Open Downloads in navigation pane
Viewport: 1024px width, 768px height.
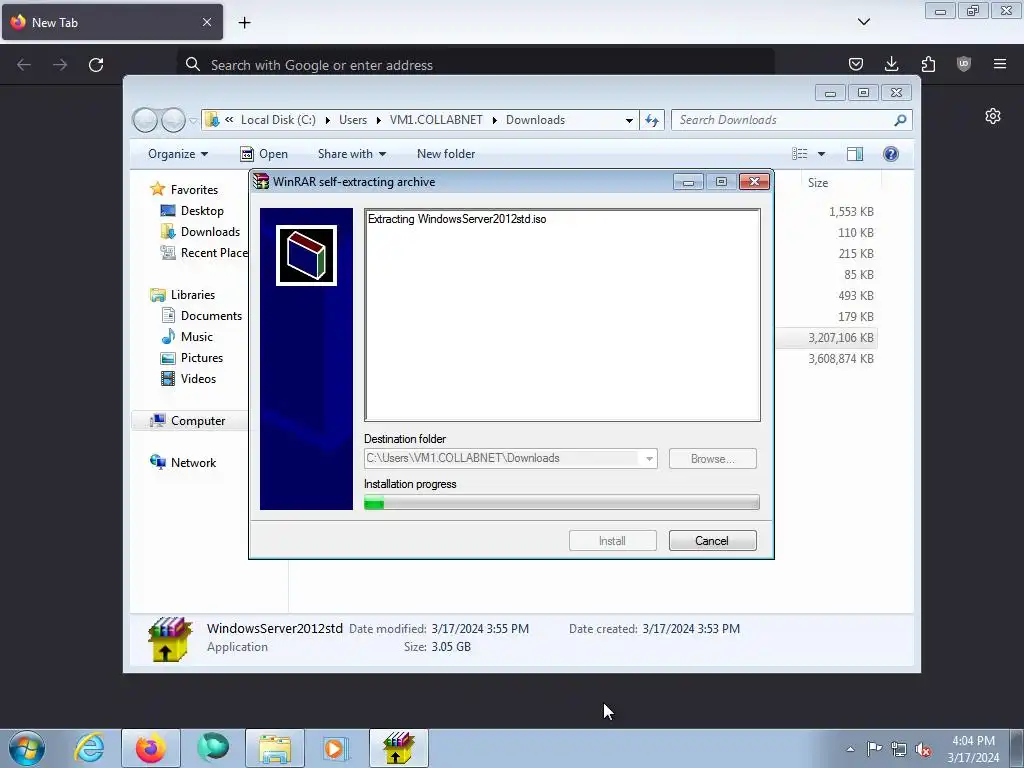(210, 232)
